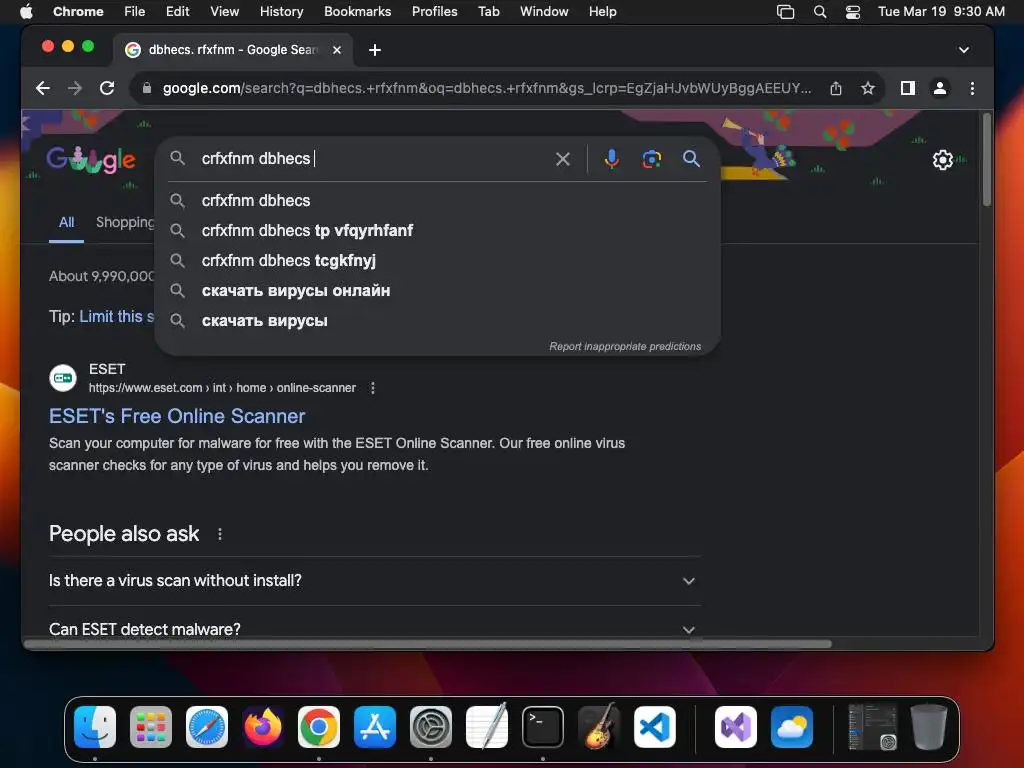Viewport: 1024px width, 768px height.
Task: Open the Apple menu
Action: 26,12
